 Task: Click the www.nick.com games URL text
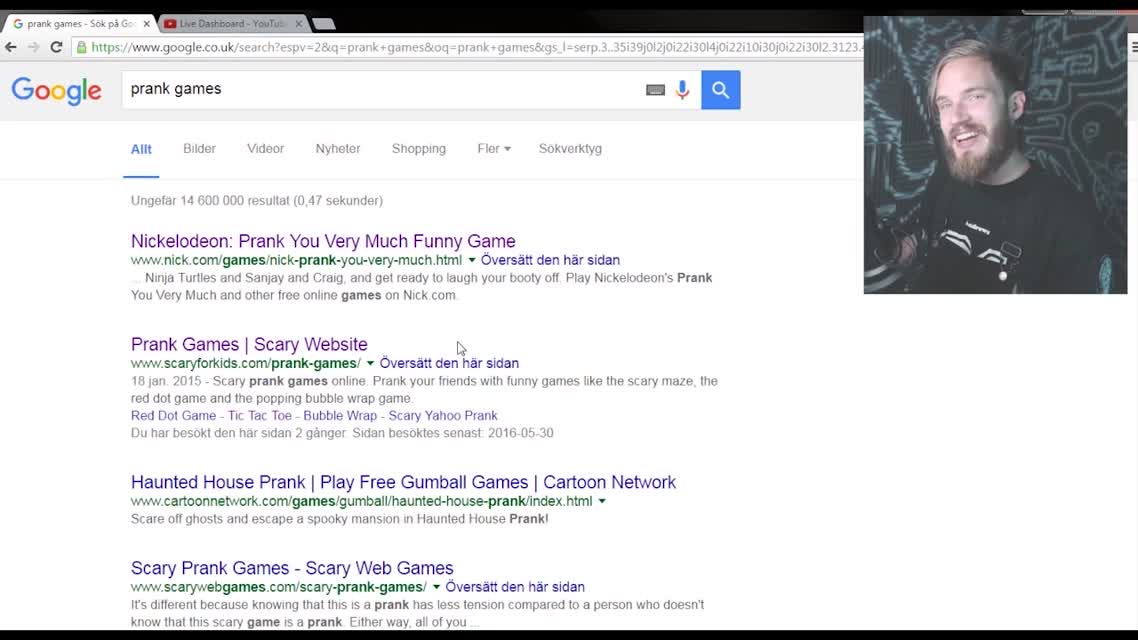click(296, 260)
